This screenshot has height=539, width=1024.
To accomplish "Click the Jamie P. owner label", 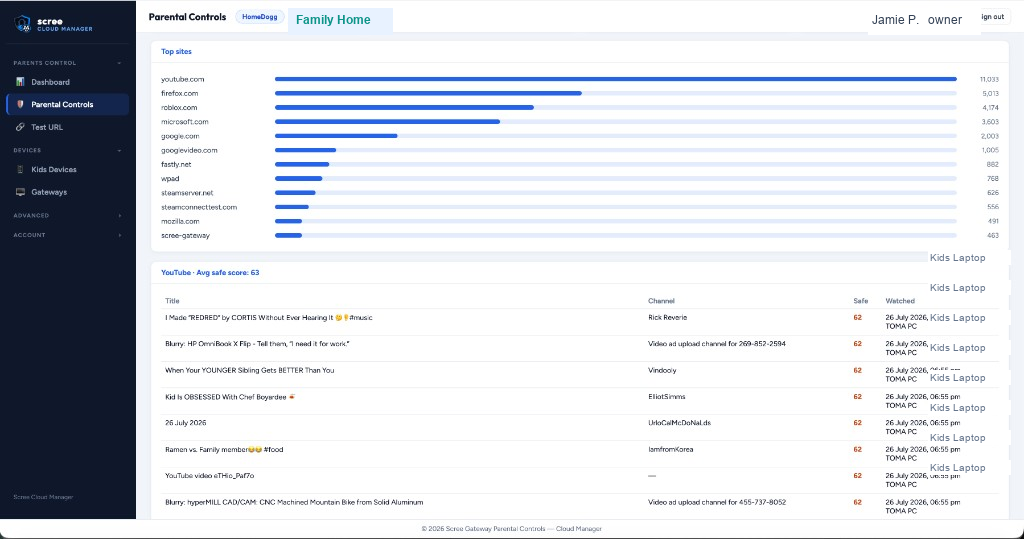I will pos(916,20).
